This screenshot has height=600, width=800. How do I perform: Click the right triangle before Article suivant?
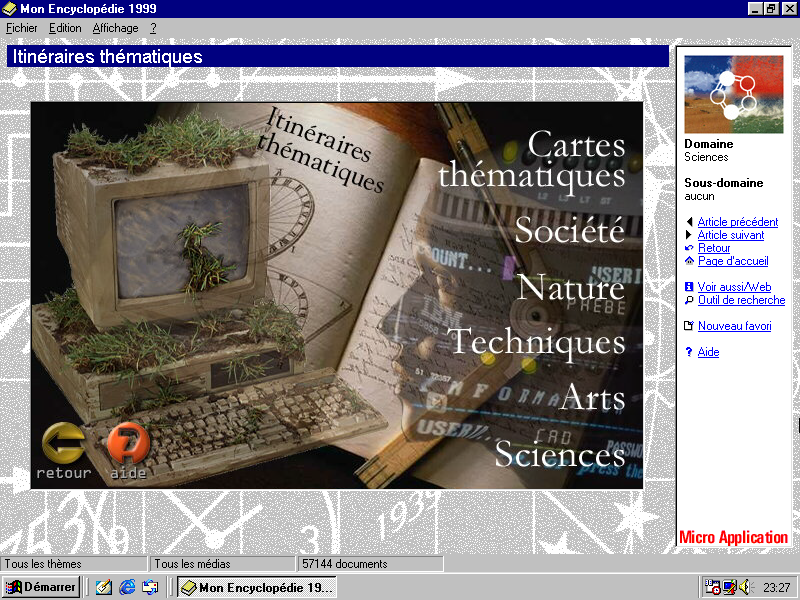[x=689, y=235]
